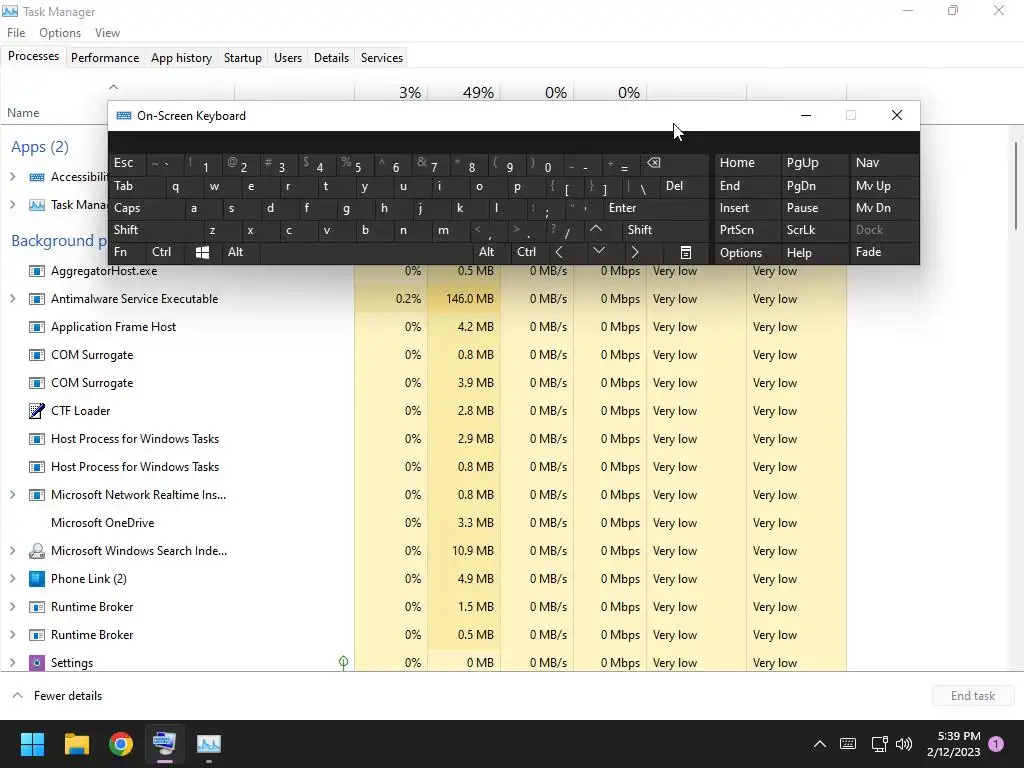Image resolution: width=1024 pixels, height=768 pixels.
Task: Click the Settings gear process icon
Action: pos(37,663)
